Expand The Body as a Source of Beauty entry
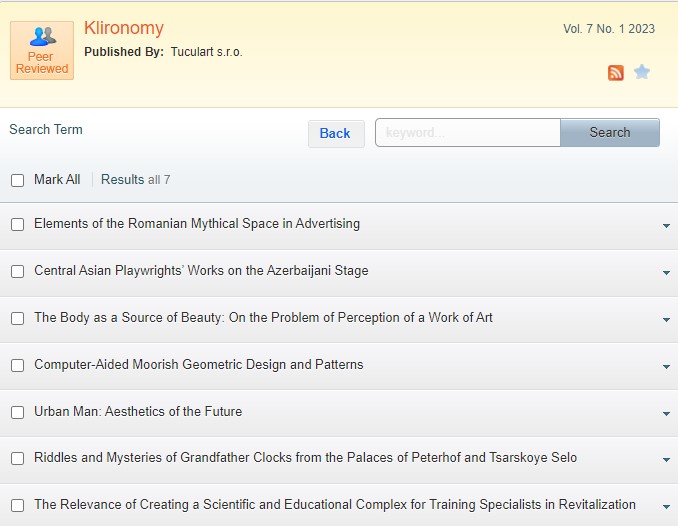Viewport: 678px width, 526px height. click(x=666, y=320)
